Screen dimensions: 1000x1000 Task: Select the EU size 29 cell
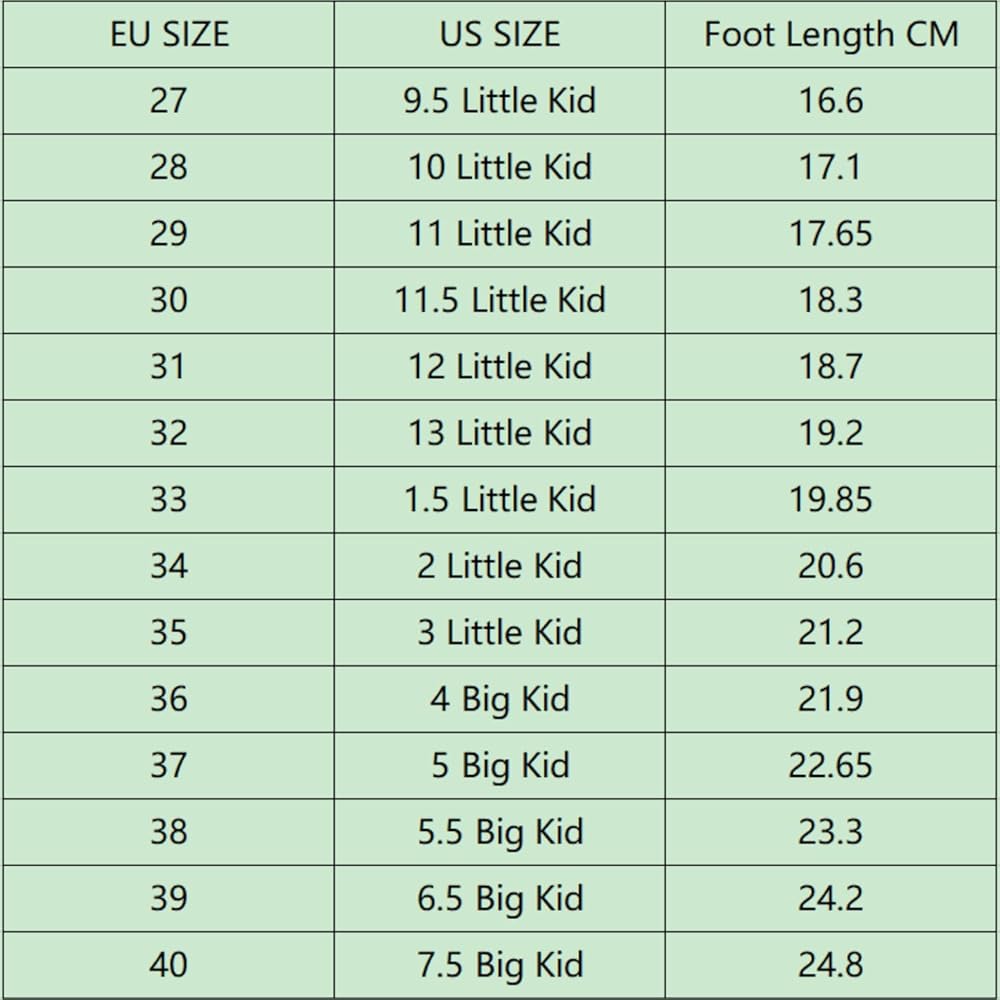point(169,233)
